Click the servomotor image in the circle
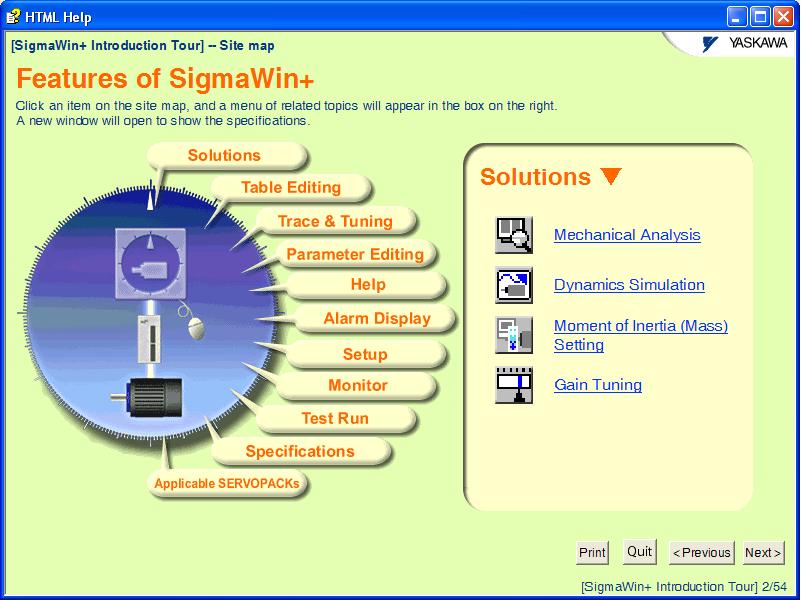This screenshot has height=600, width=803. point(147,397)
